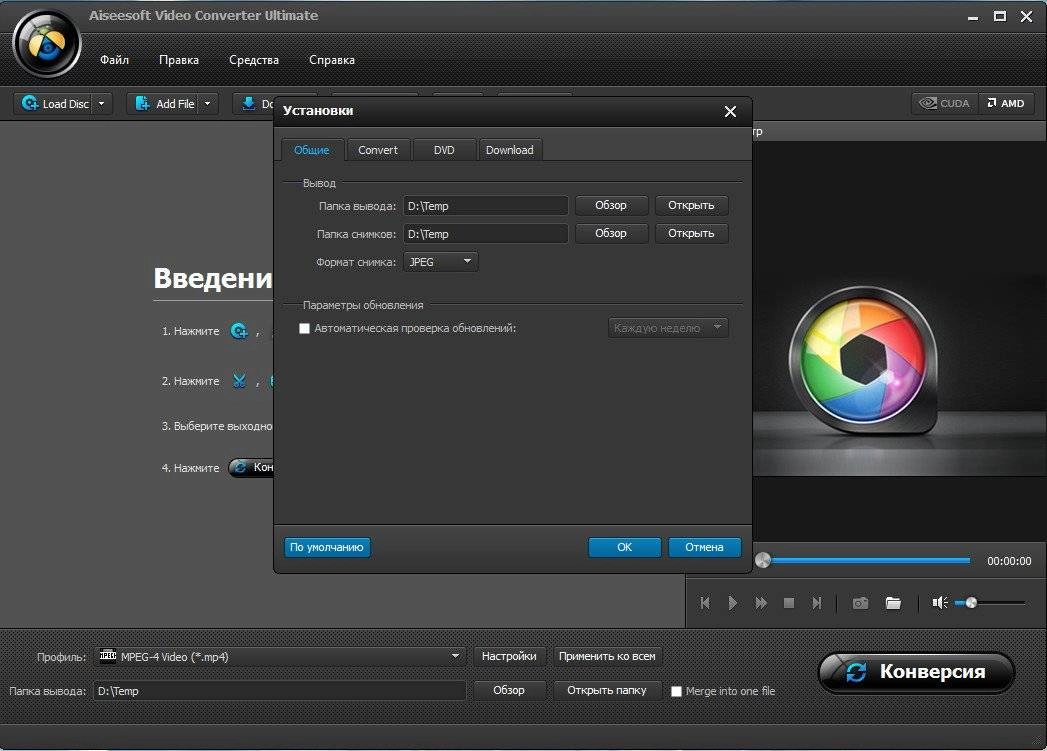Confirm settings with OK button
This screenshot has height=751, width=1047.
[x=624, y=547]
